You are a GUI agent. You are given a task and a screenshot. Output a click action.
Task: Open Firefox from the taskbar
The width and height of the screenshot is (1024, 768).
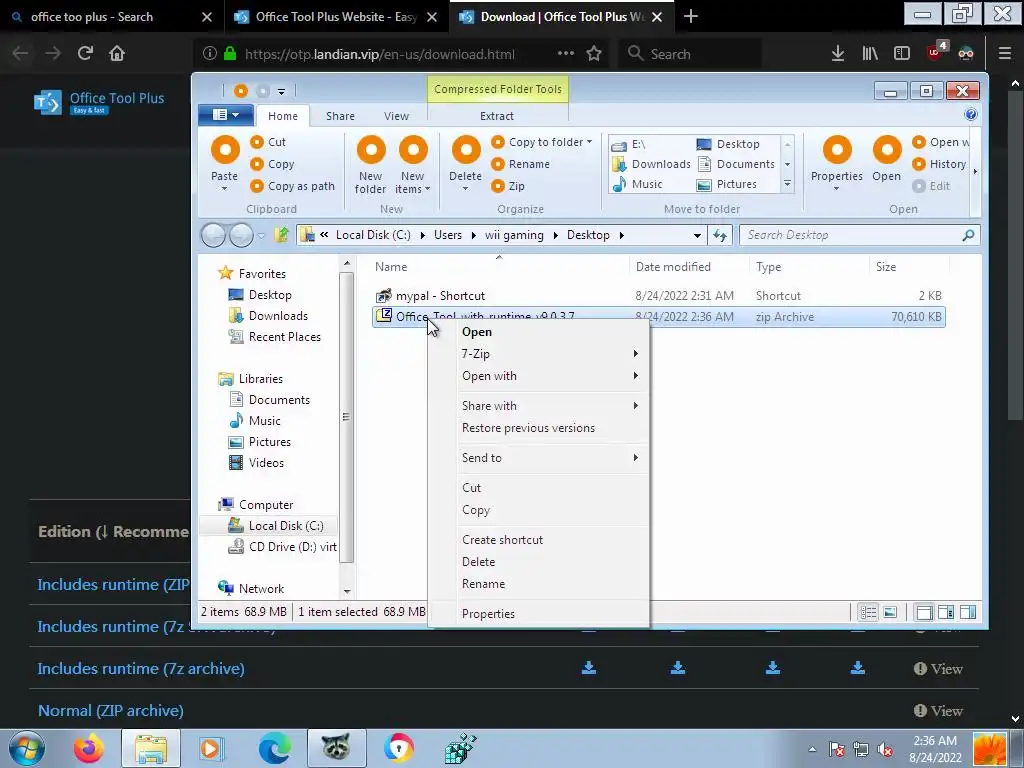(x=89, y=748)
